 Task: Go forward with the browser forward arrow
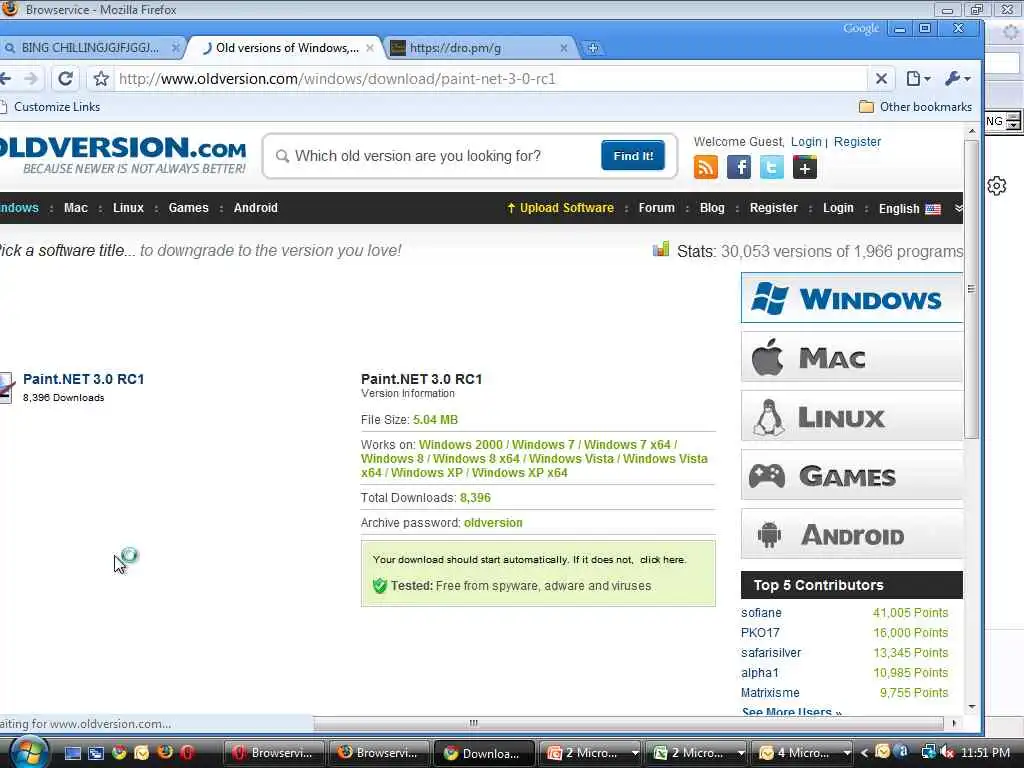[31, 79]
